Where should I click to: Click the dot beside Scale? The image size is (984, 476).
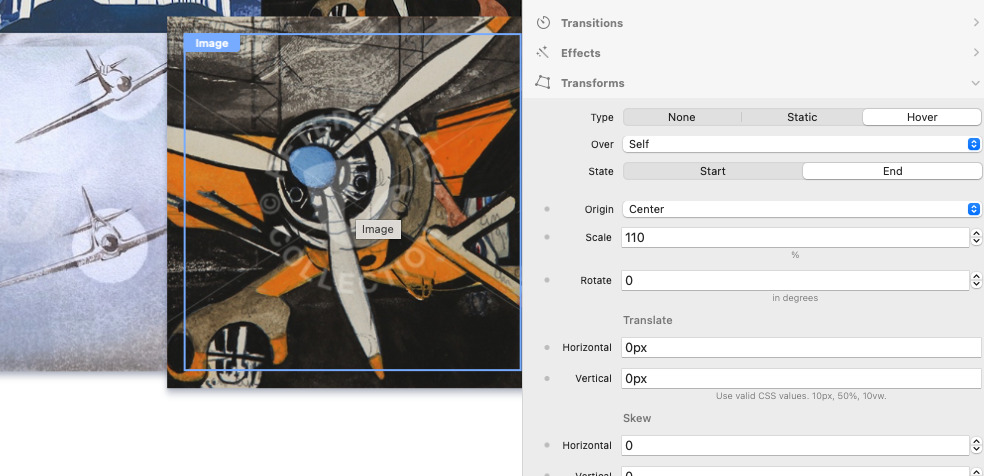pos(547,238)
